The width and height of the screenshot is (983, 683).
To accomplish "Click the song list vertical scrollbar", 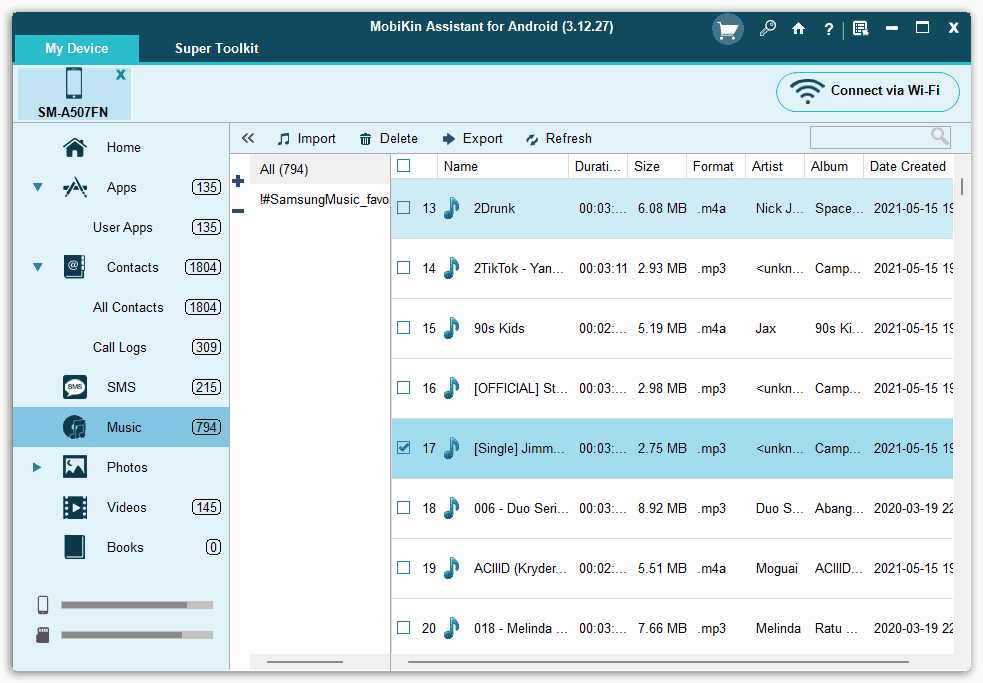I will point(962,187).
